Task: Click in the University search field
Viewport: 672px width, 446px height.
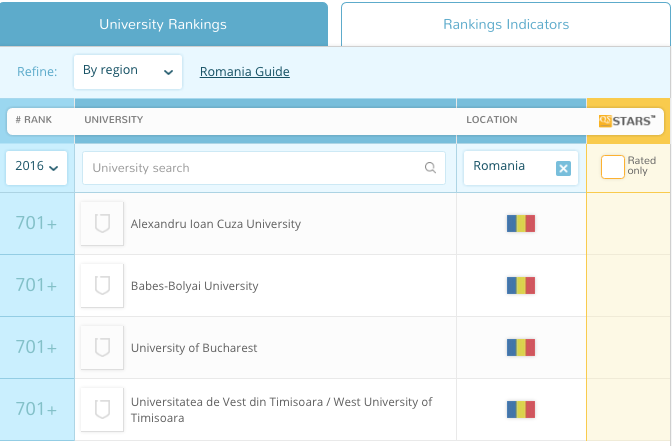Action: pos(255,168)
